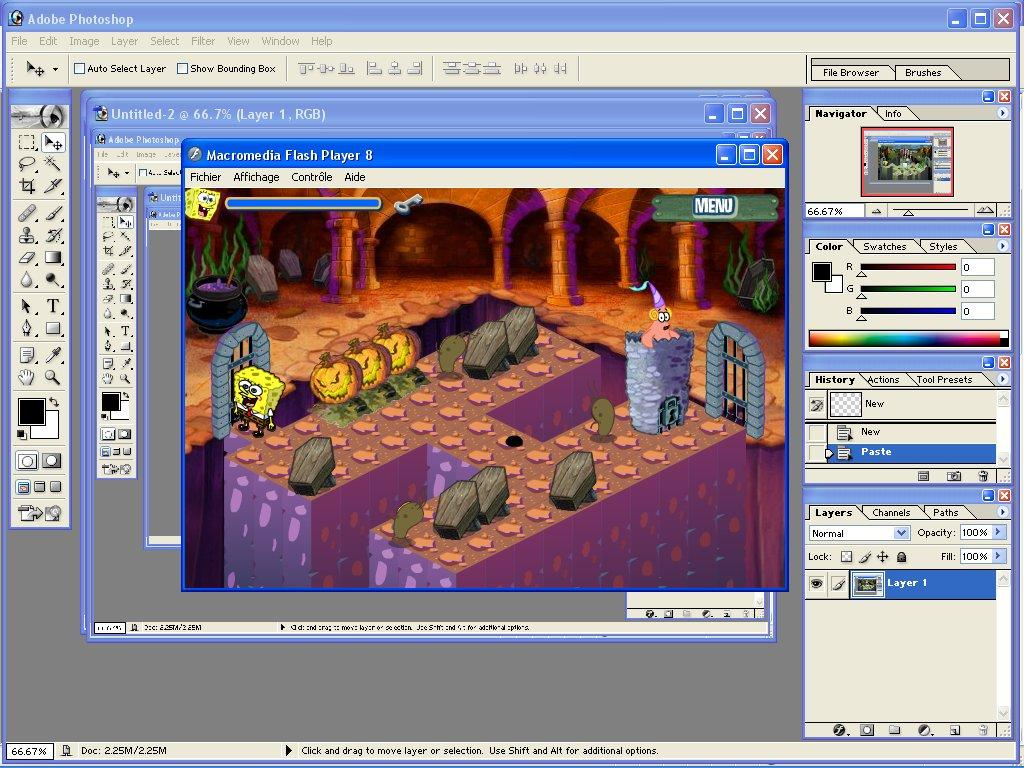Select the Eyedropper tool
Image resolution: width=1024 pixels, height=768 pixels.
52,355
